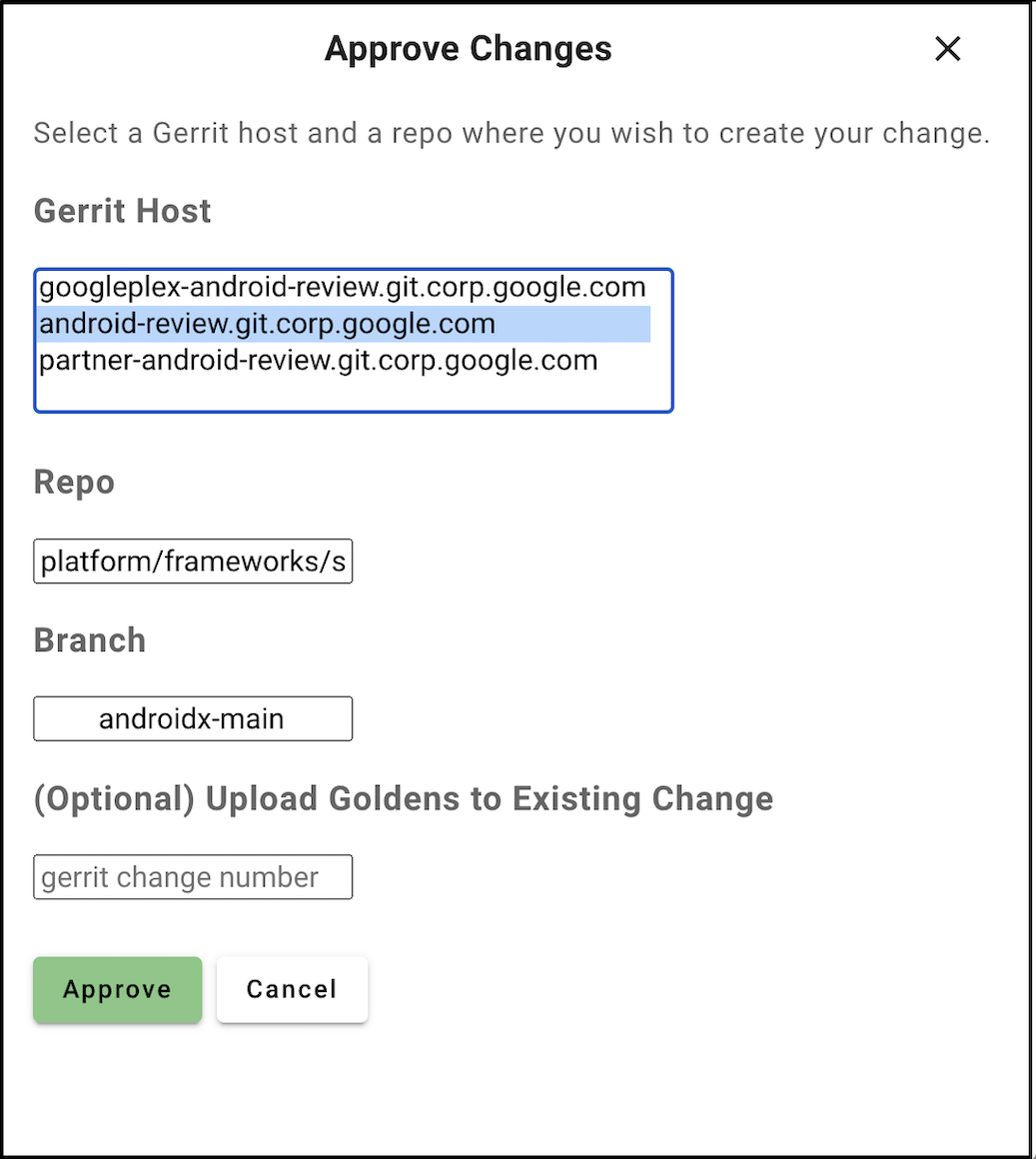Screen dimensions: 1036x1159
Task: Select the highlighted android-review.git.corp.google.com host
Action: point(267,325)
